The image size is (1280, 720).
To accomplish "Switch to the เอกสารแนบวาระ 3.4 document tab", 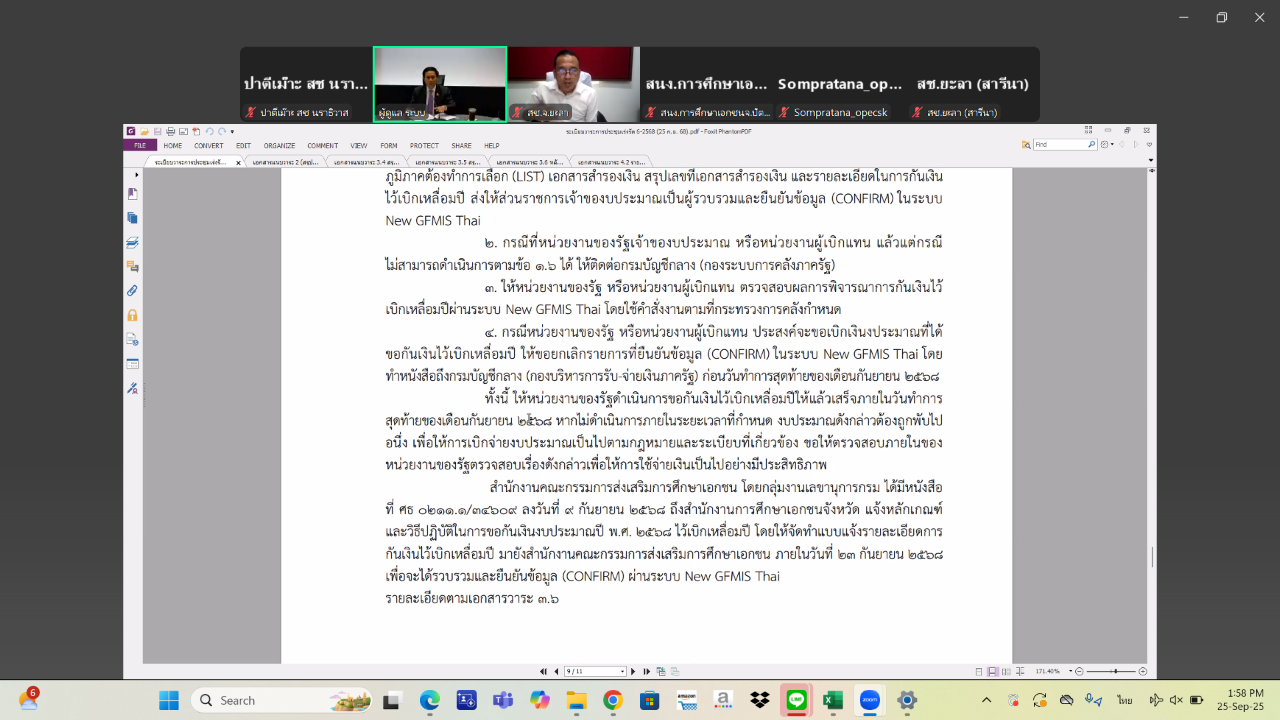I will 365,161.
